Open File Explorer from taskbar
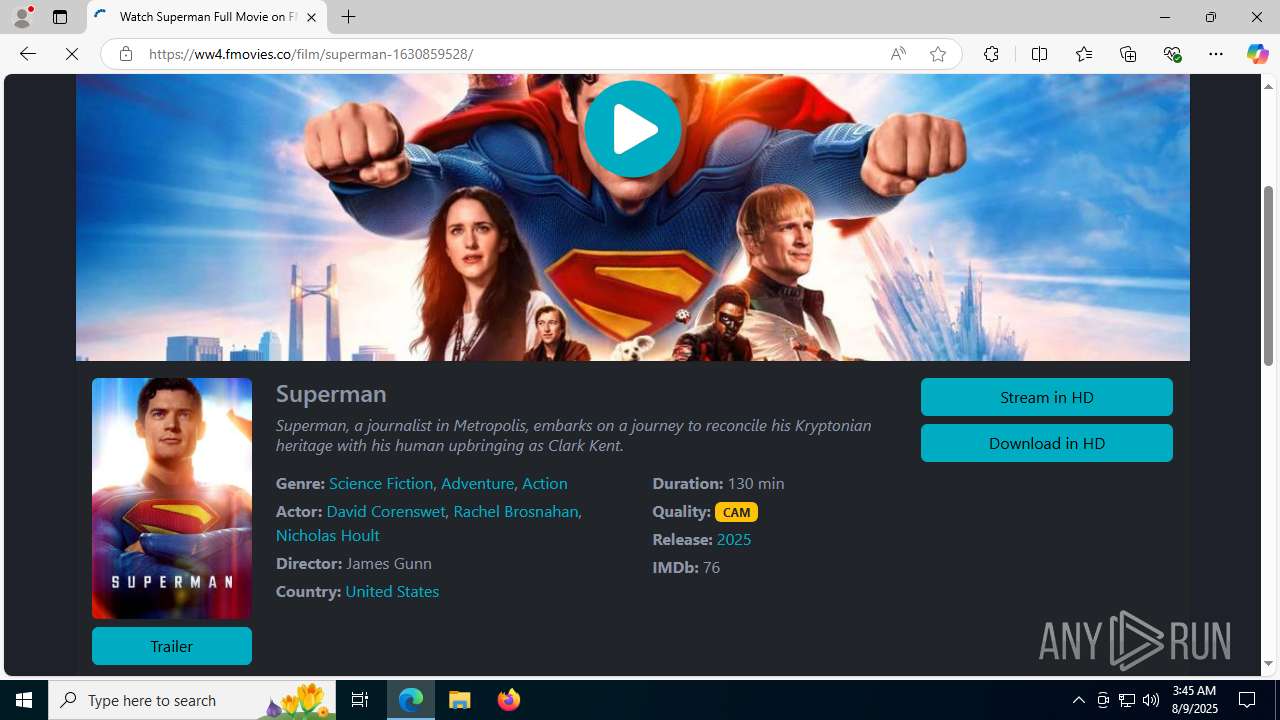 [x=460, y=700]
